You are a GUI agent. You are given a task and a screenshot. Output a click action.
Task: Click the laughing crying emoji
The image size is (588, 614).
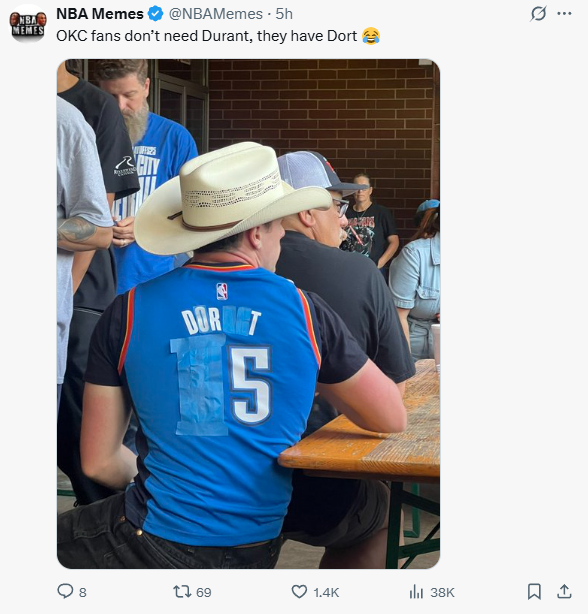[x=371, y=36]
